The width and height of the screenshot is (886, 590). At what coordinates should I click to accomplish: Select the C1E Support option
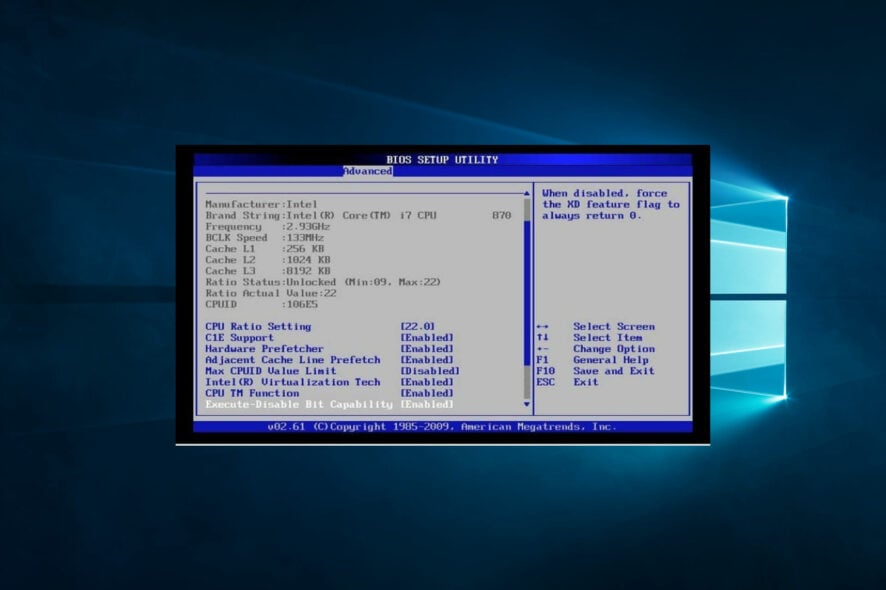tap(240, 338)
